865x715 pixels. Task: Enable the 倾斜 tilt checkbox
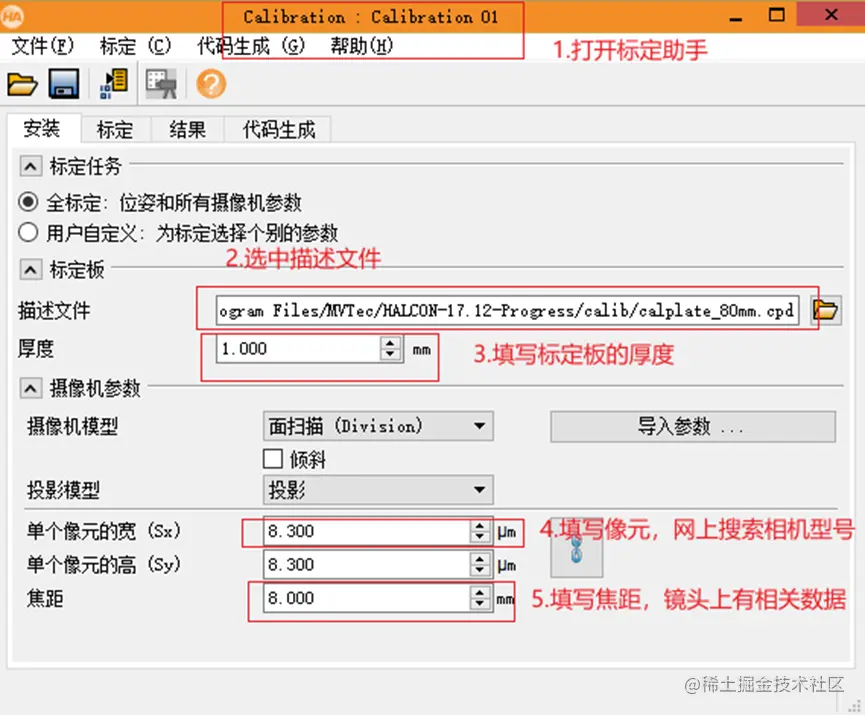(x=273, y=458)
